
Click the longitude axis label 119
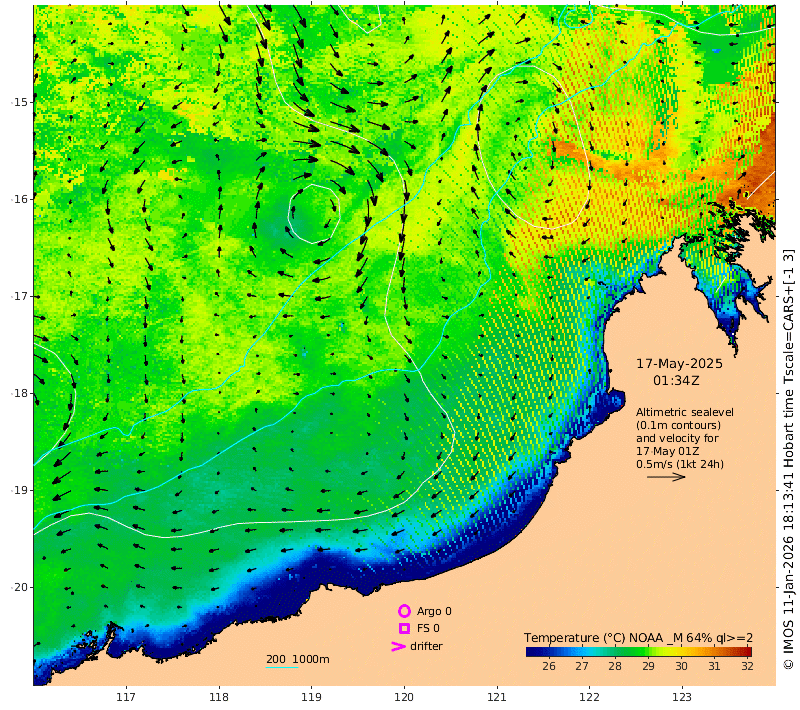(x=311, y=697)
